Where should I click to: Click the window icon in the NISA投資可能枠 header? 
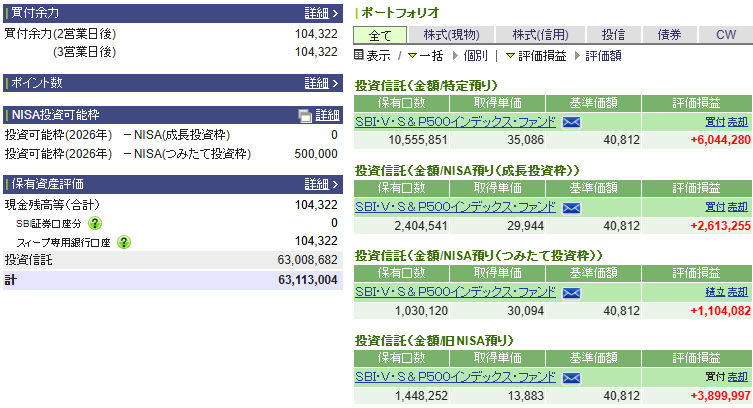pyautogui.click(x=304, y=116)
